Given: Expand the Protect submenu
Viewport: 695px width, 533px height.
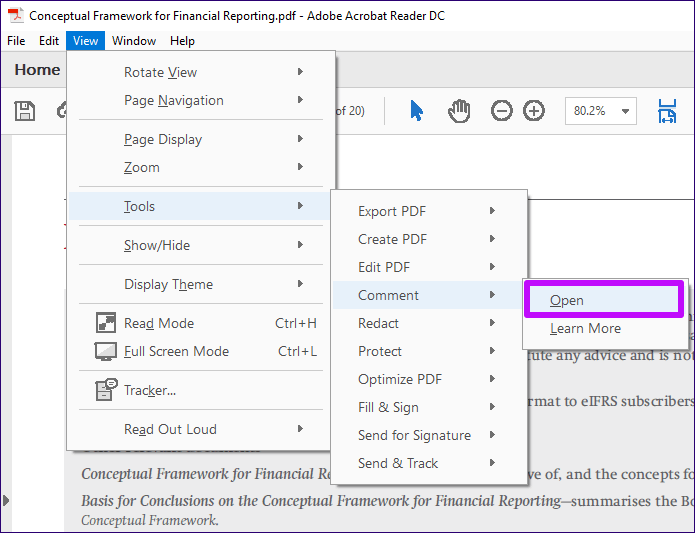Looking at the screenshot, I should click(429, 351).
